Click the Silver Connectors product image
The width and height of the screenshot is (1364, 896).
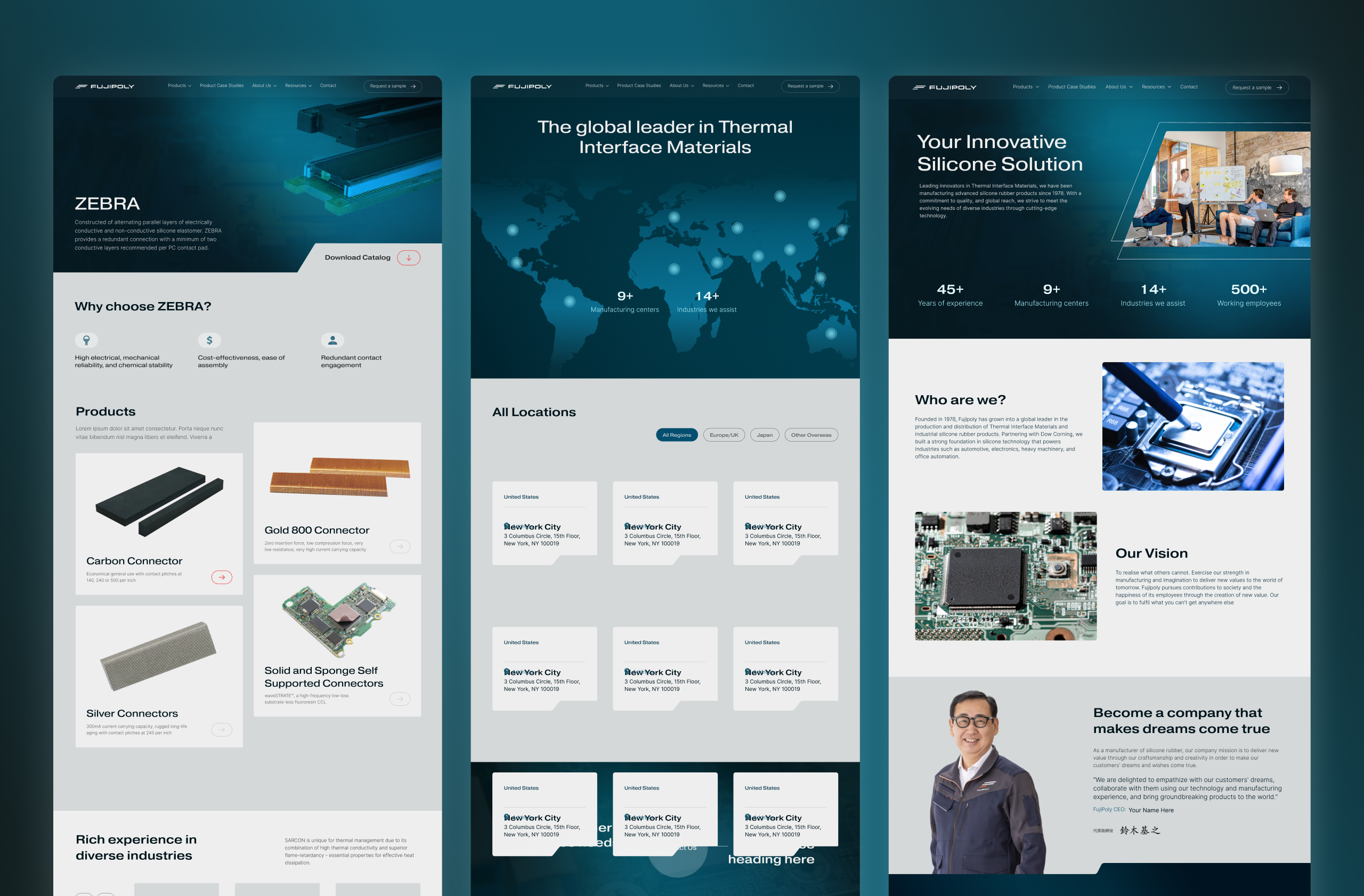(x=158, y=656)
